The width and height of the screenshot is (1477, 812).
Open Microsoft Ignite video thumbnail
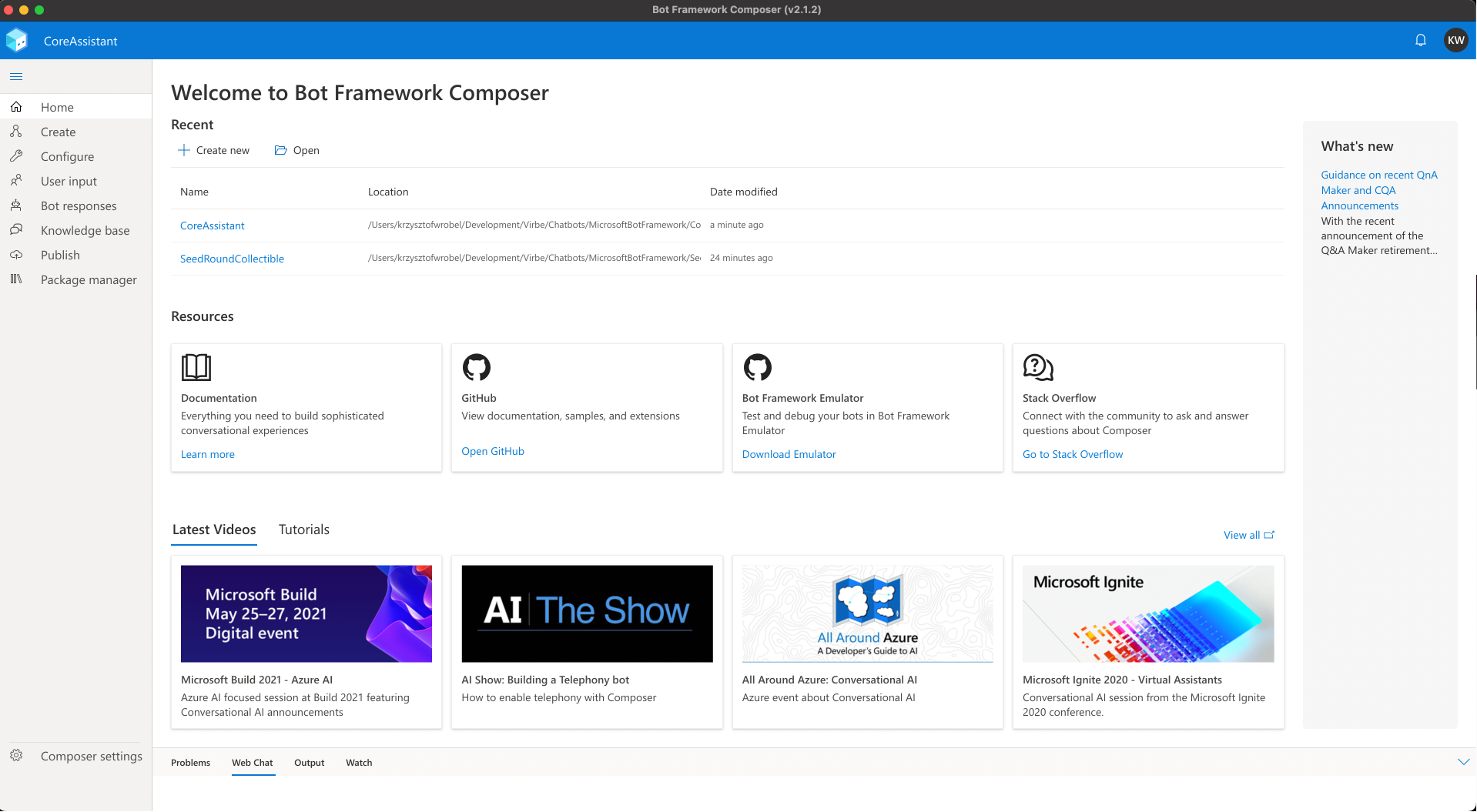pos(1148,613)
